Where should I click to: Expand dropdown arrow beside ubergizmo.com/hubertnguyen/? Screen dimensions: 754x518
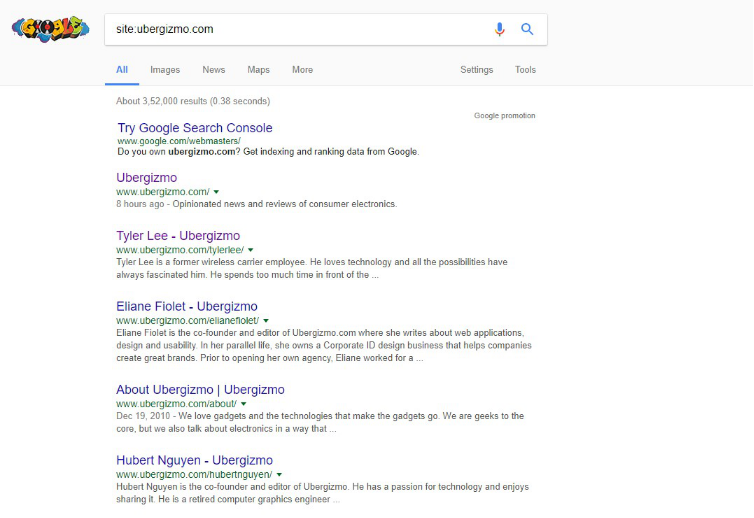[x=279, y=475]
